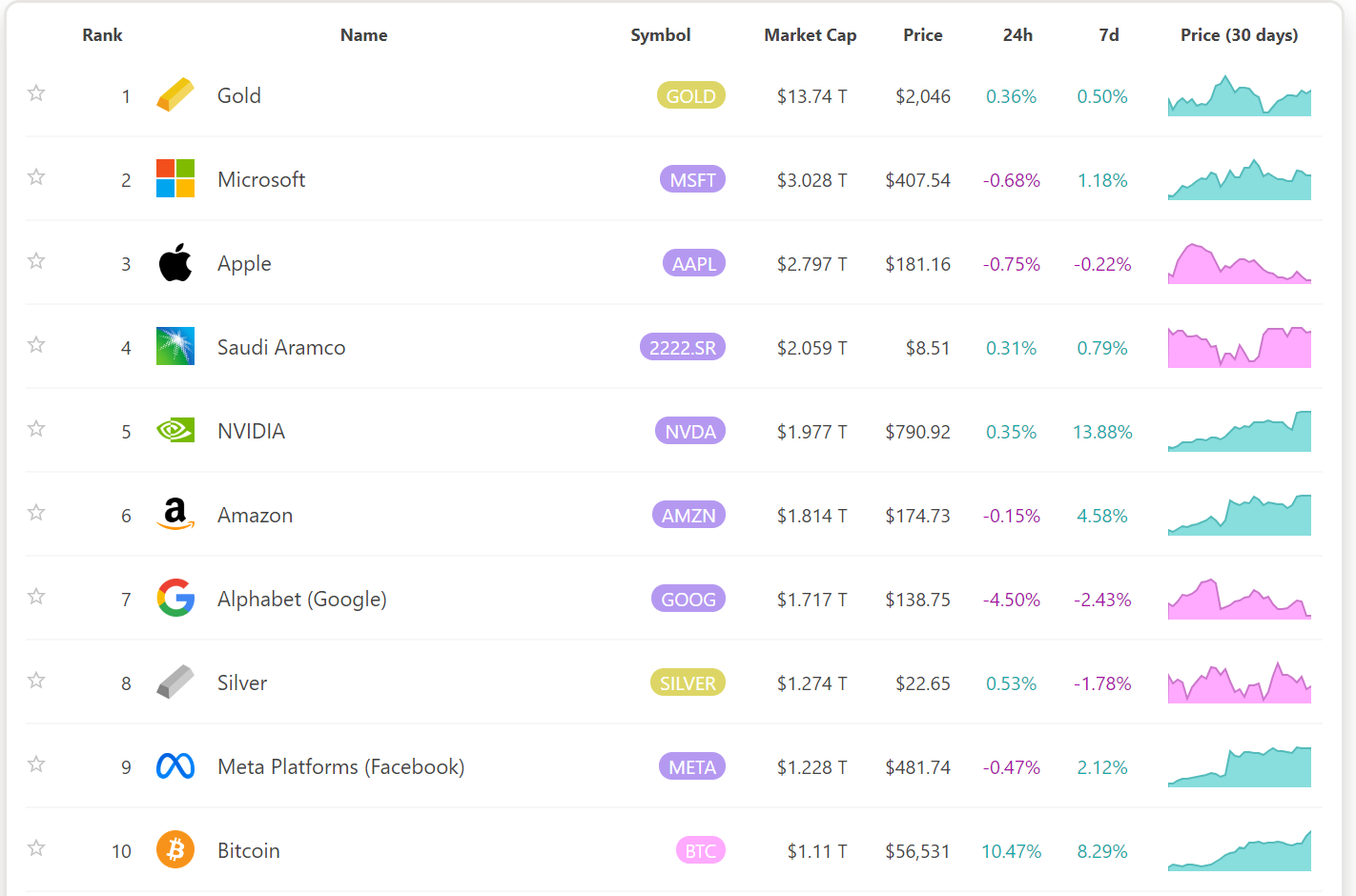Open the Bitcoin asset link
This screenshot has height=896, width=1356.
click(x=249, y=850)
